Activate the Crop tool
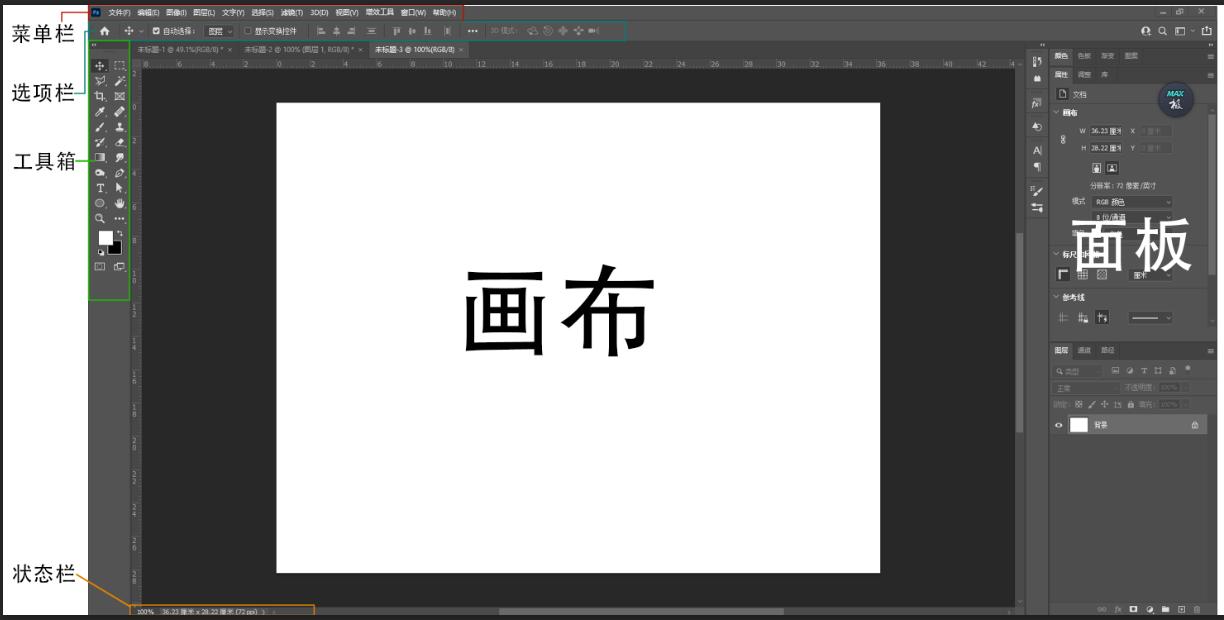1224x620 pixels. pyautogui.click(x=98, y=96)
